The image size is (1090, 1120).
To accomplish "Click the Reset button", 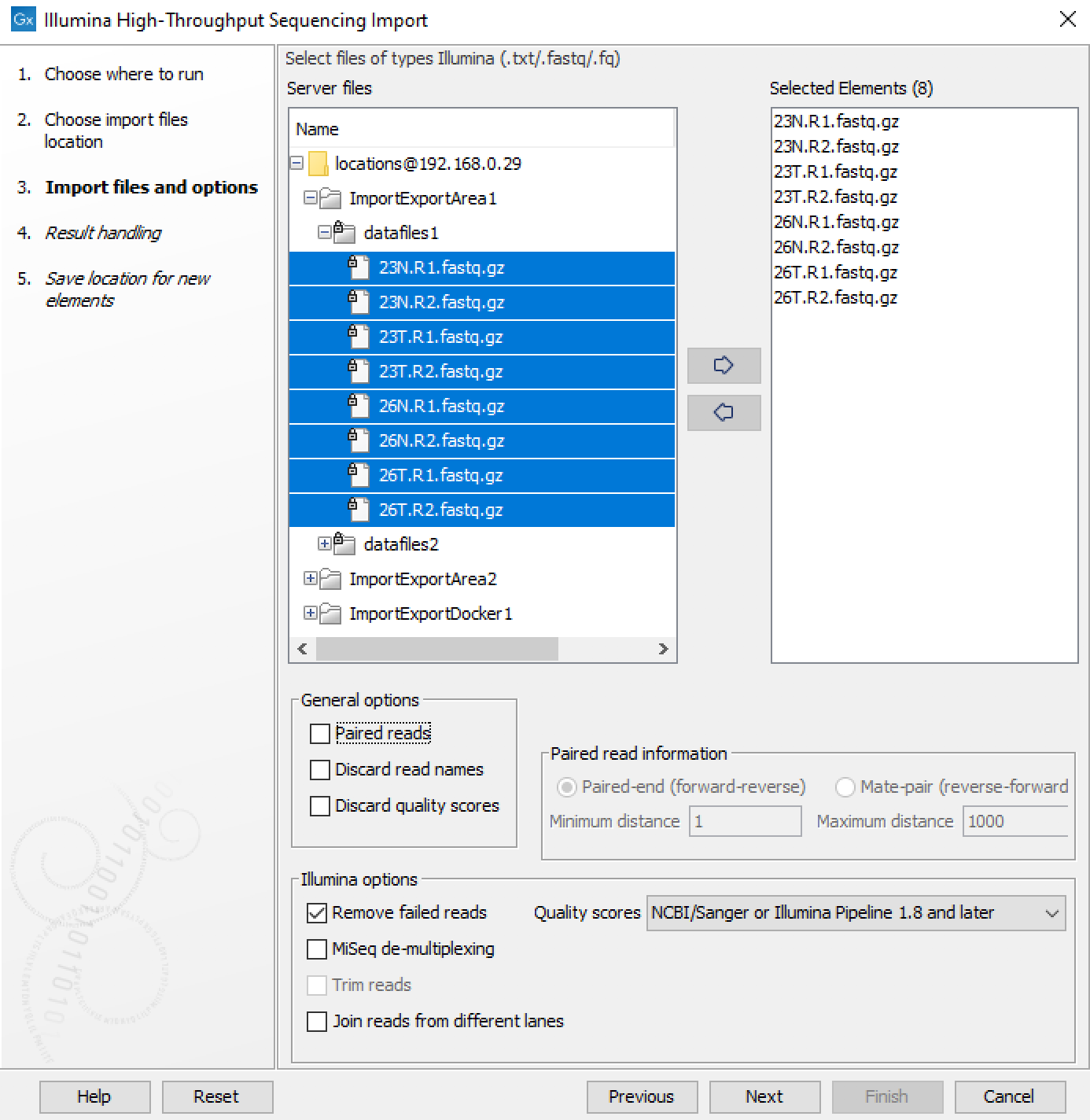I will pos(217,1096).
